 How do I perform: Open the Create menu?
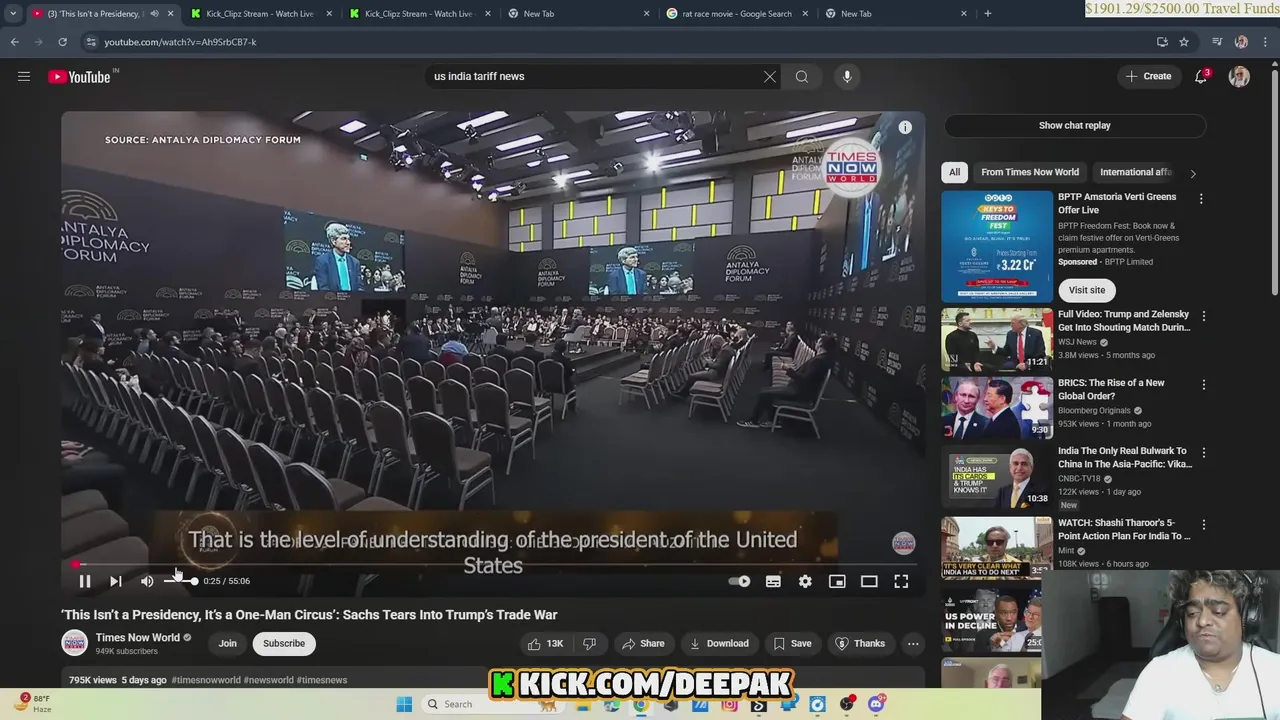[1148, 76]
